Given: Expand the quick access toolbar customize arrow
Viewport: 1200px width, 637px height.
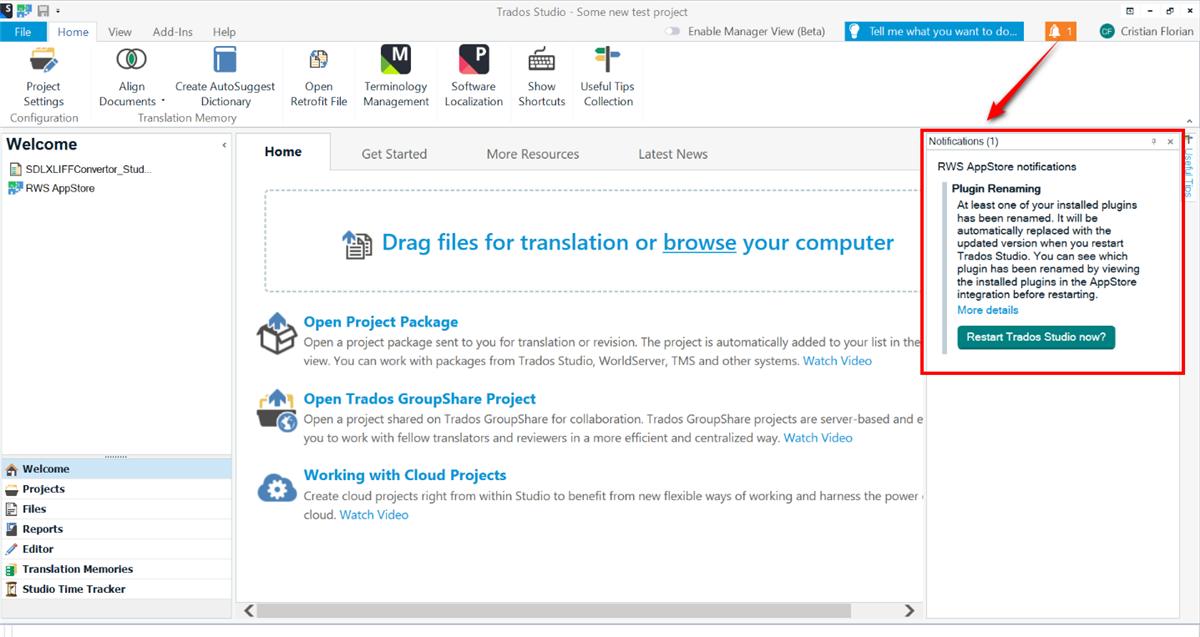Looking at the screenshot, I should [58, 10].
